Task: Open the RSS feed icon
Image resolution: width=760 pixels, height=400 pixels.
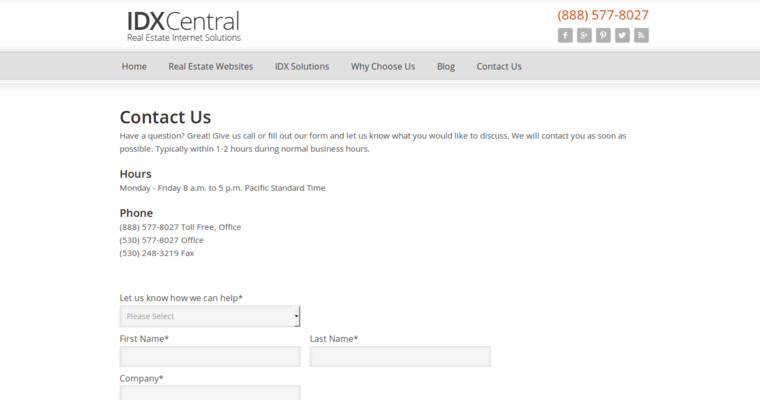Action: (x=641, y=35)
